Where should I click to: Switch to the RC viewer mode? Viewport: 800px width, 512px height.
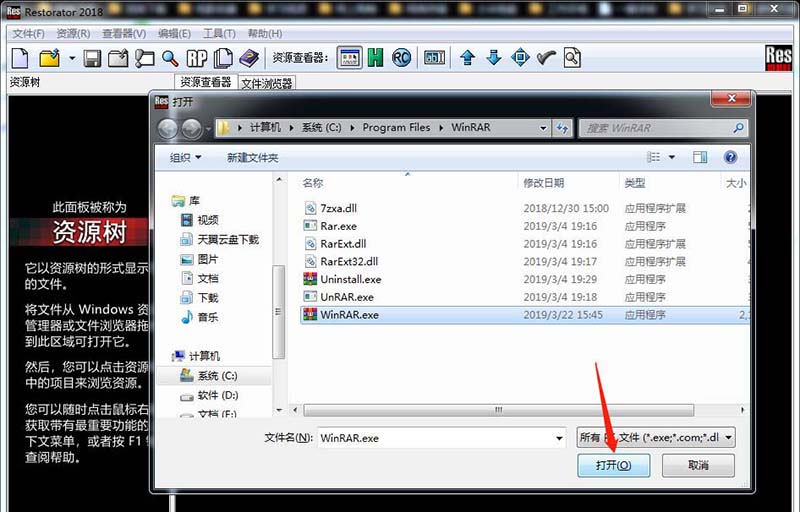click(401, 58)
